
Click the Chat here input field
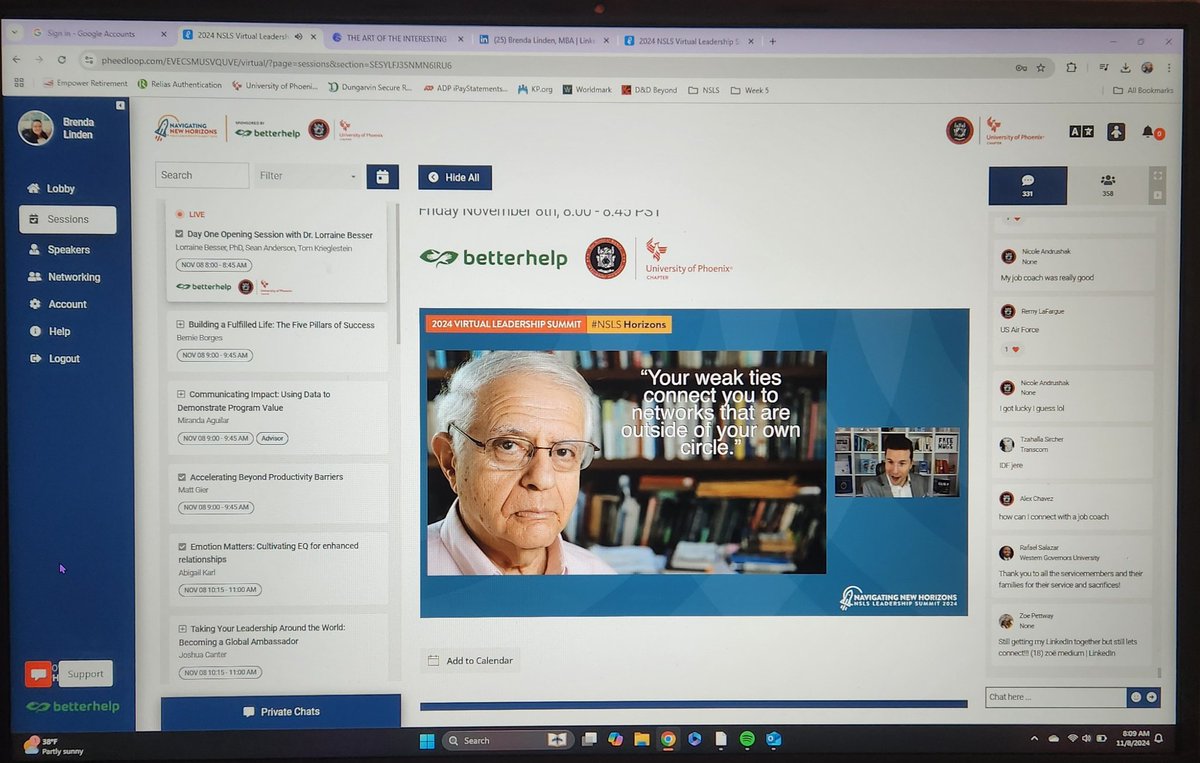pyautogui.click(x=1056, y=697)
